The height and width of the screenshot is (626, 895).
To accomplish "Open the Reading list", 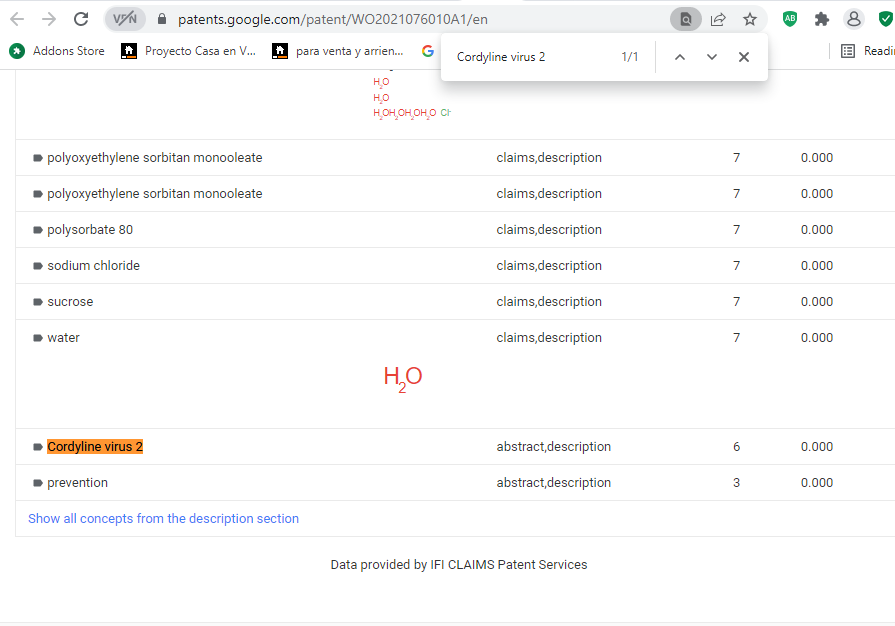I will (x=866, y=50).
